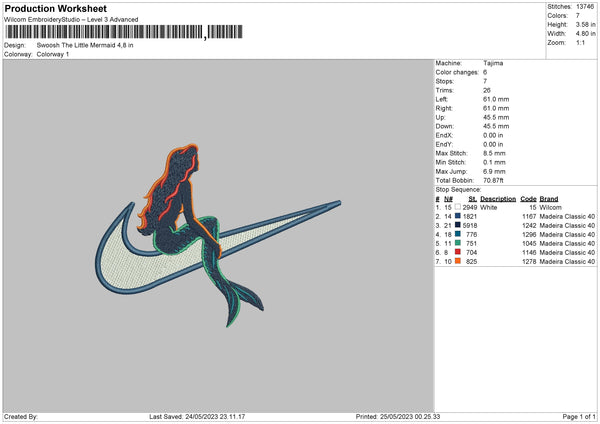Screen dimensions: 600x424
Task: Click stitch count '704' in stop 6
Action: (471, 253)
